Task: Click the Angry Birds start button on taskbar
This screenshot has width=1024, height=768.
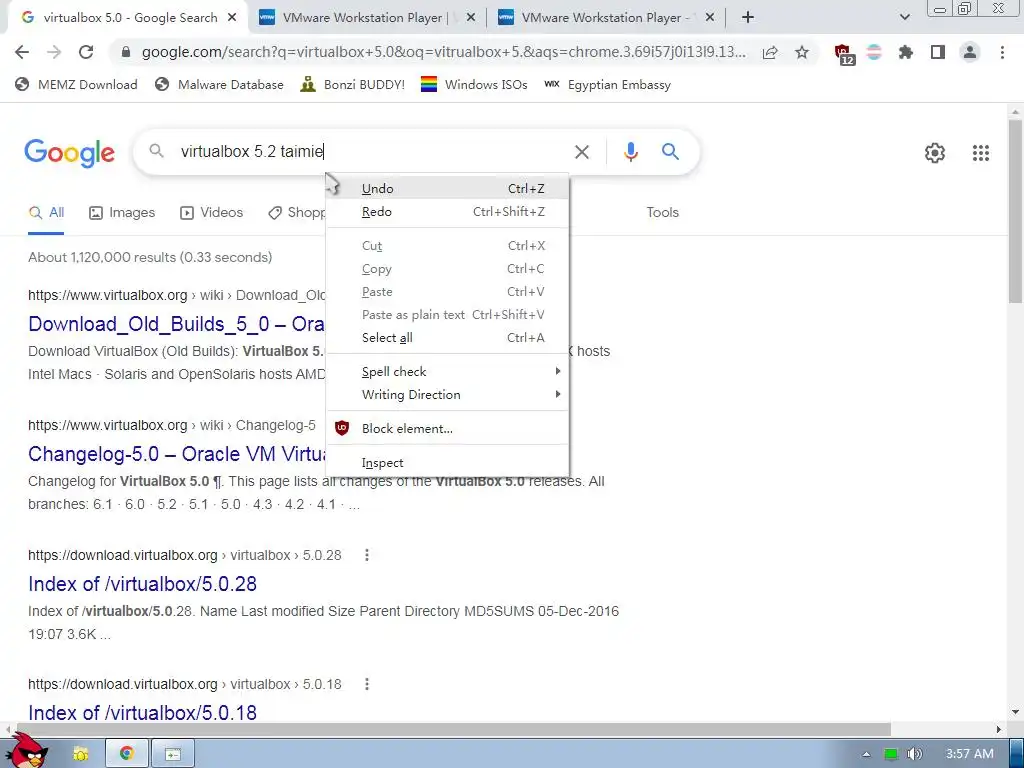Action: (26, 749)
